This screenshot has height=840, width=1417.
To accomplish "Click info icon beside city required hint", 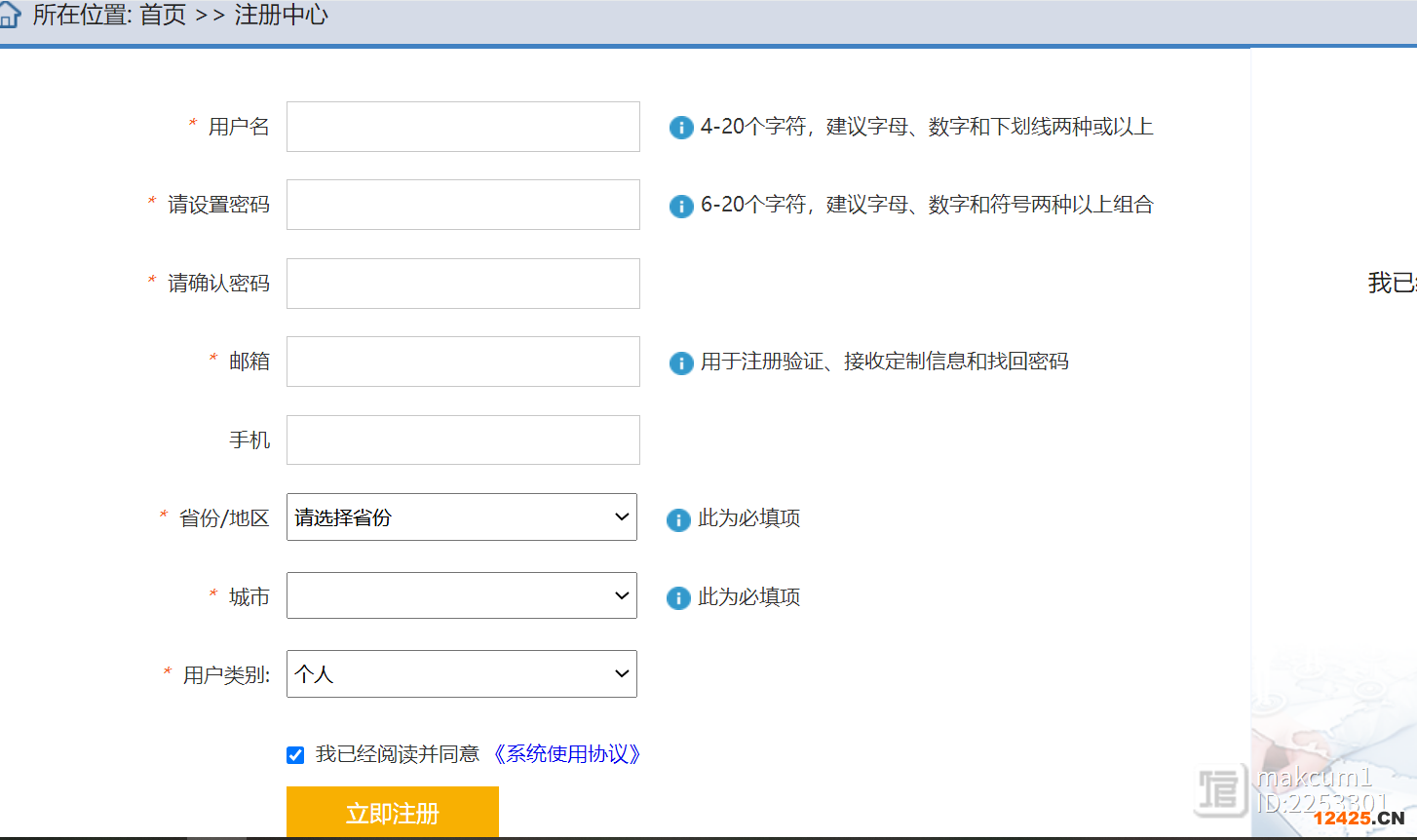I will [678, 597].
